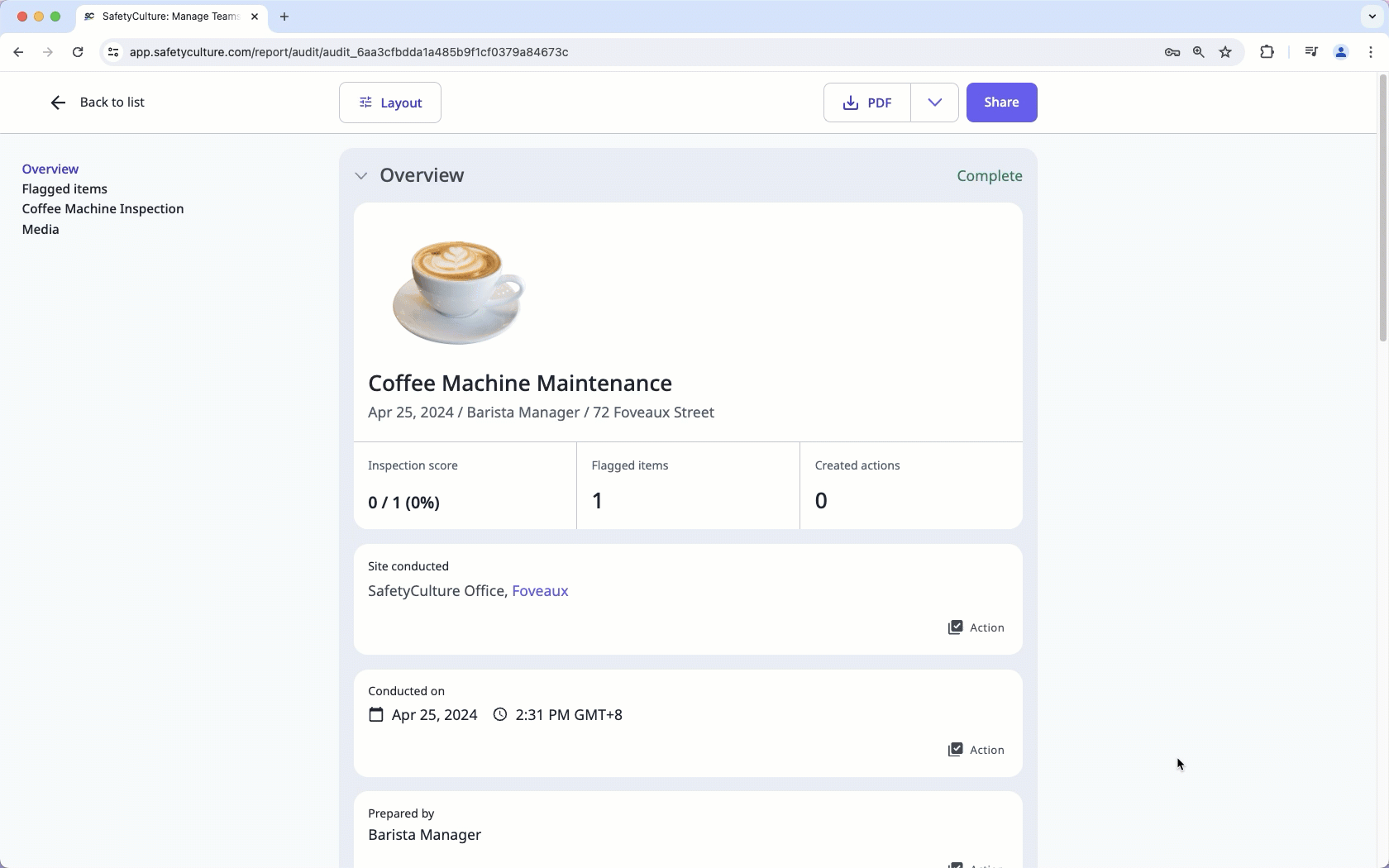Open the Foveaux site link

coord(540,591)
